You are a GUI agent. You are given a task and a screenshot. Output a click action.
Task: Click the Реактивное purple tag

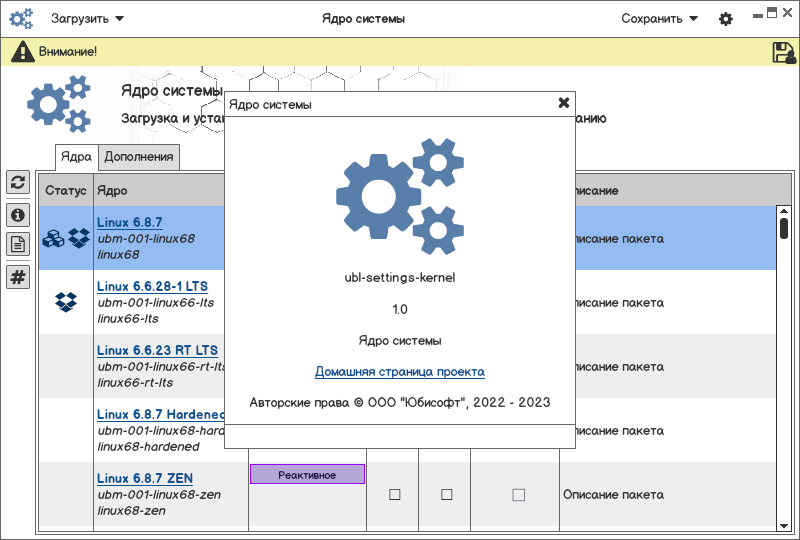[307, 475]
